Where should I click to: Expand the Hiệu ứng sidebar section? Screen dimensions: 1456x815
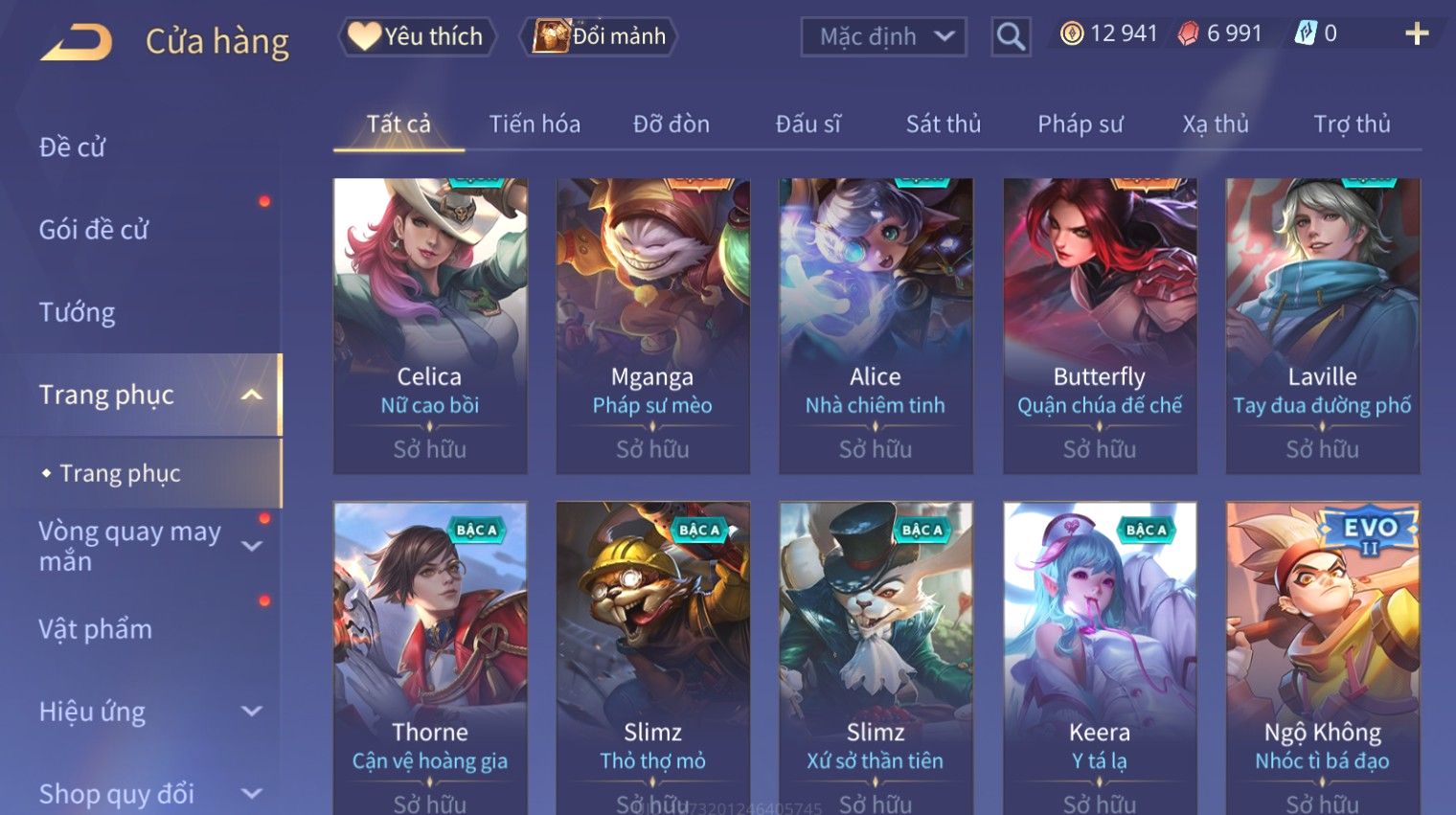click(x=252, y=712)
